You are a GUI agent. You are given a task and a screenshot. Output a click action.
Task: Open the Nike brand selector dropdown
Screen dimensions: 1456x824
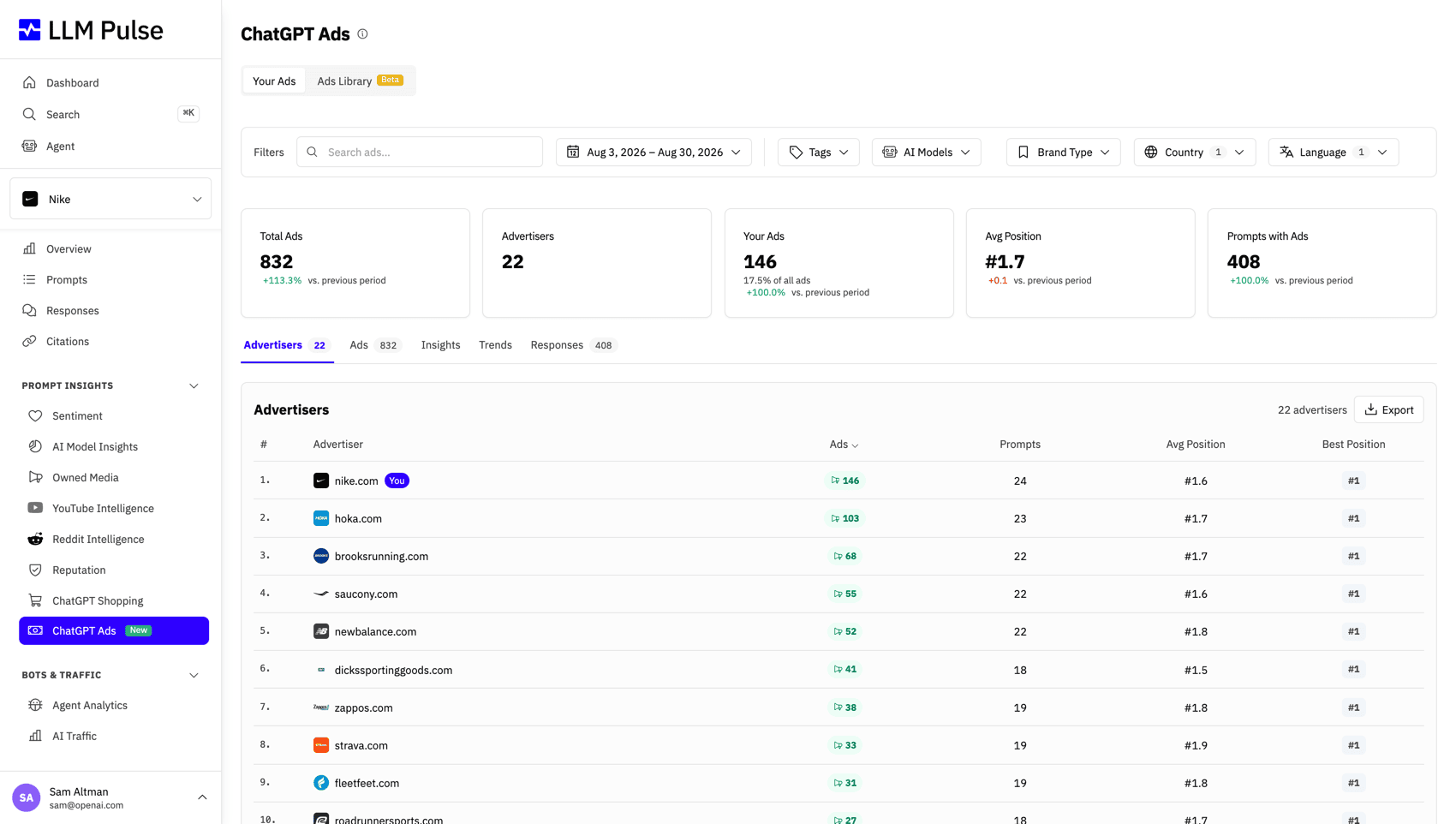110,199
